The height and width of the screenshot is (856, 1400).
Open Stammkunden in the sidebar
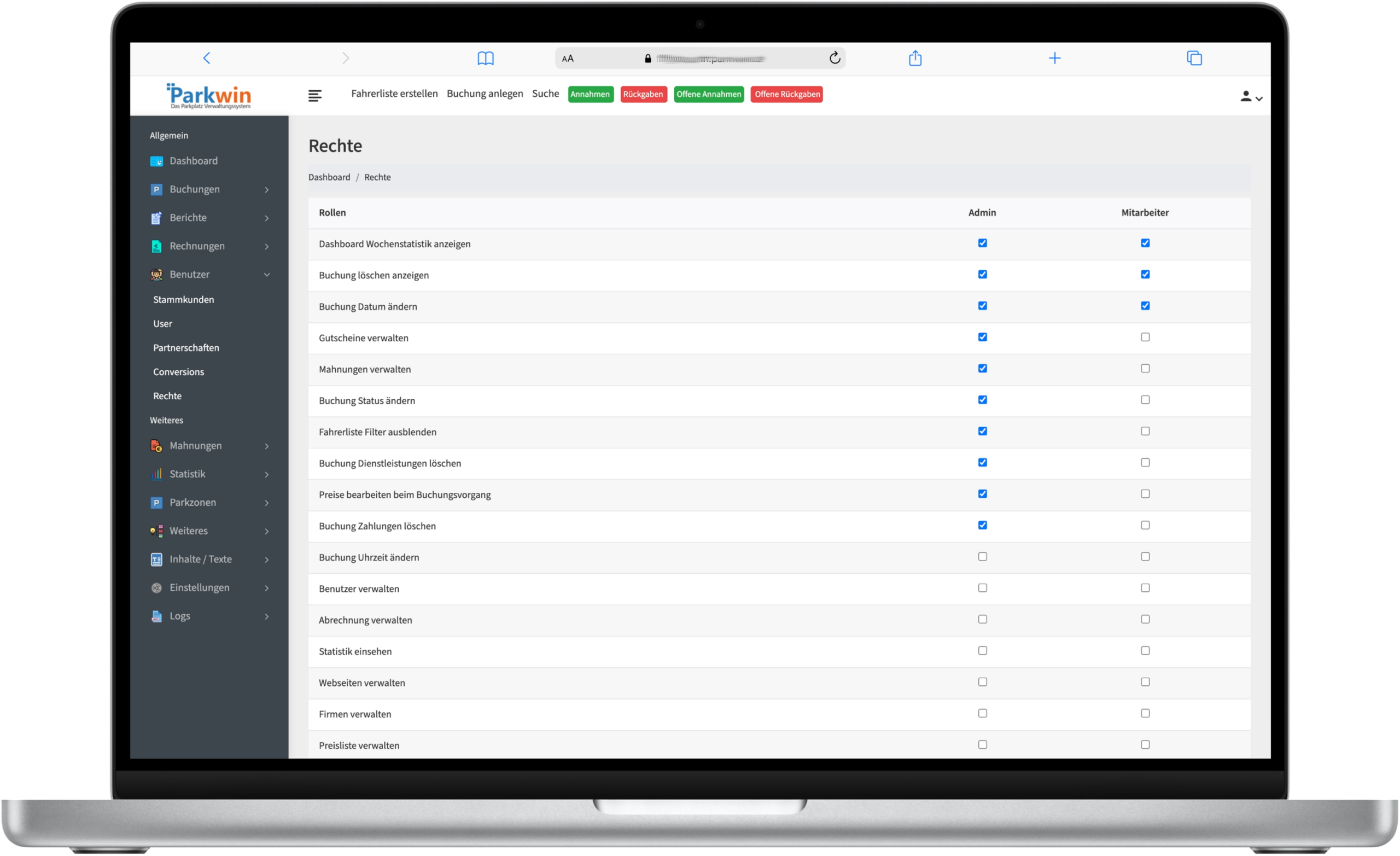pyautogui.click(x=184, y=300)
